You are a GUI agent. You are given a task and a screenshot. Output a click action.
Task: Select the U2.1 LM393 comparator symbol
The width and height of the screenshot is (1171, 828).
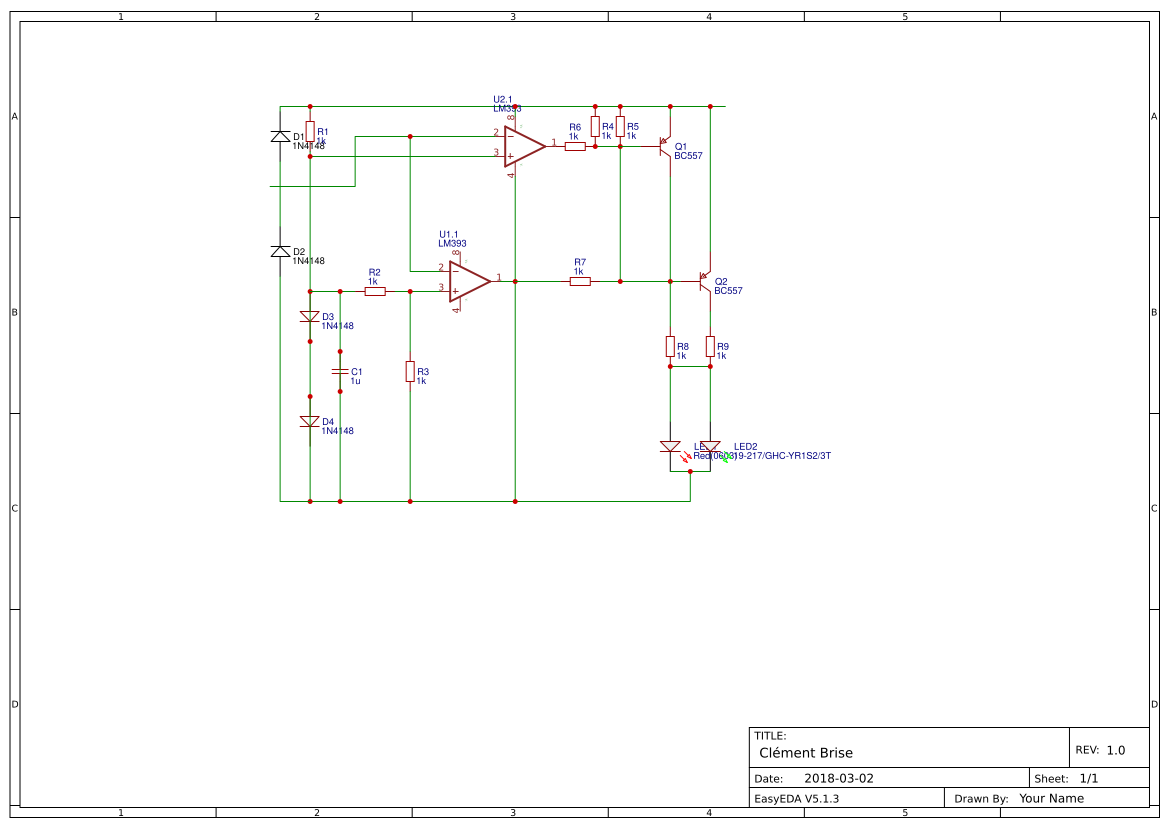(523, 145)
